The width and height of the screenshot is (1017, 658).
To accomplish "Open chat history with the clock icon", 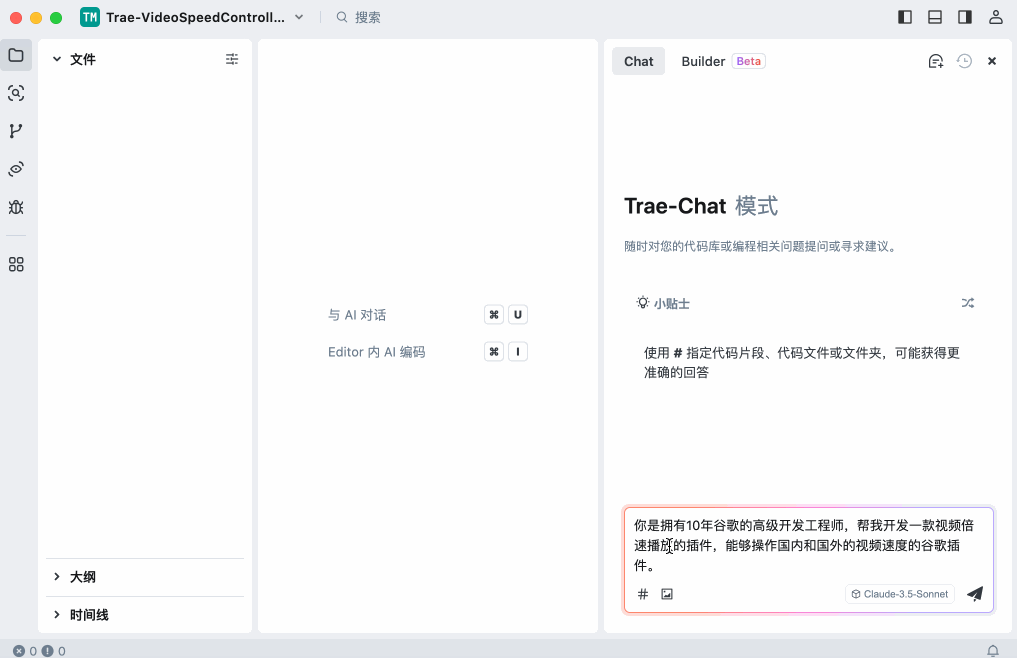I will 963,61.
